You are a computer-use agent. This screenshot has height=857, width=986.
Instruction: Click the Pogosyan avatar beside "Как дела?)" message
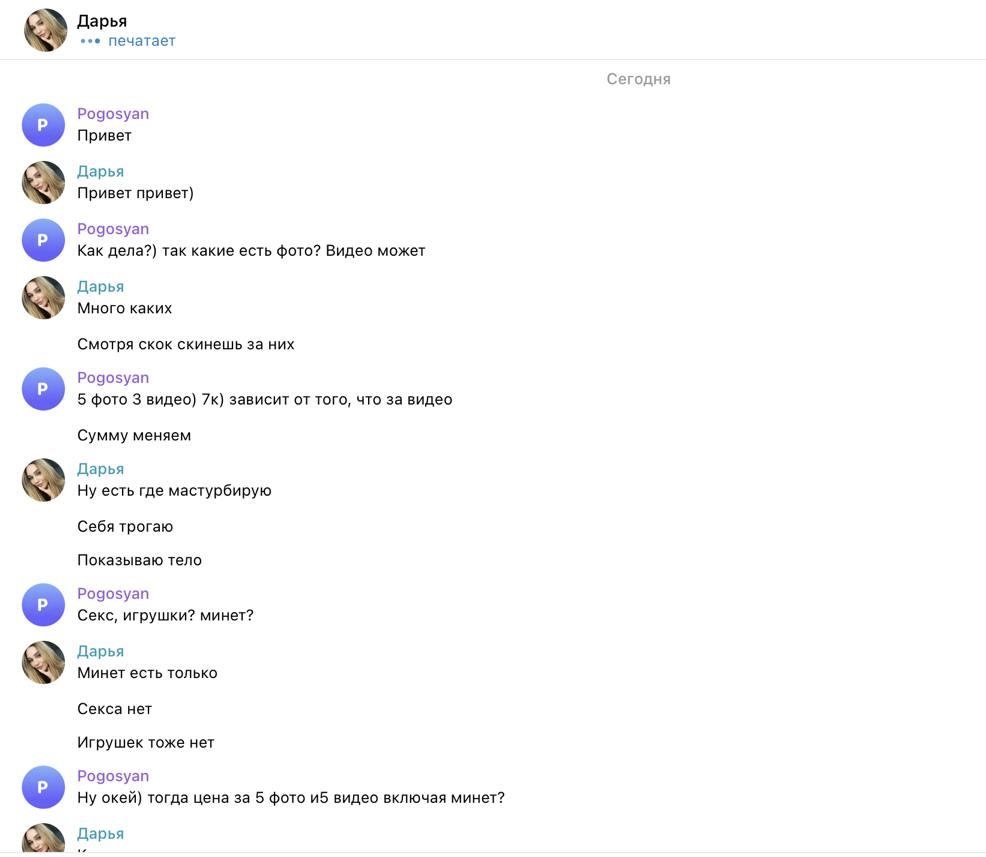click(43, 240)
